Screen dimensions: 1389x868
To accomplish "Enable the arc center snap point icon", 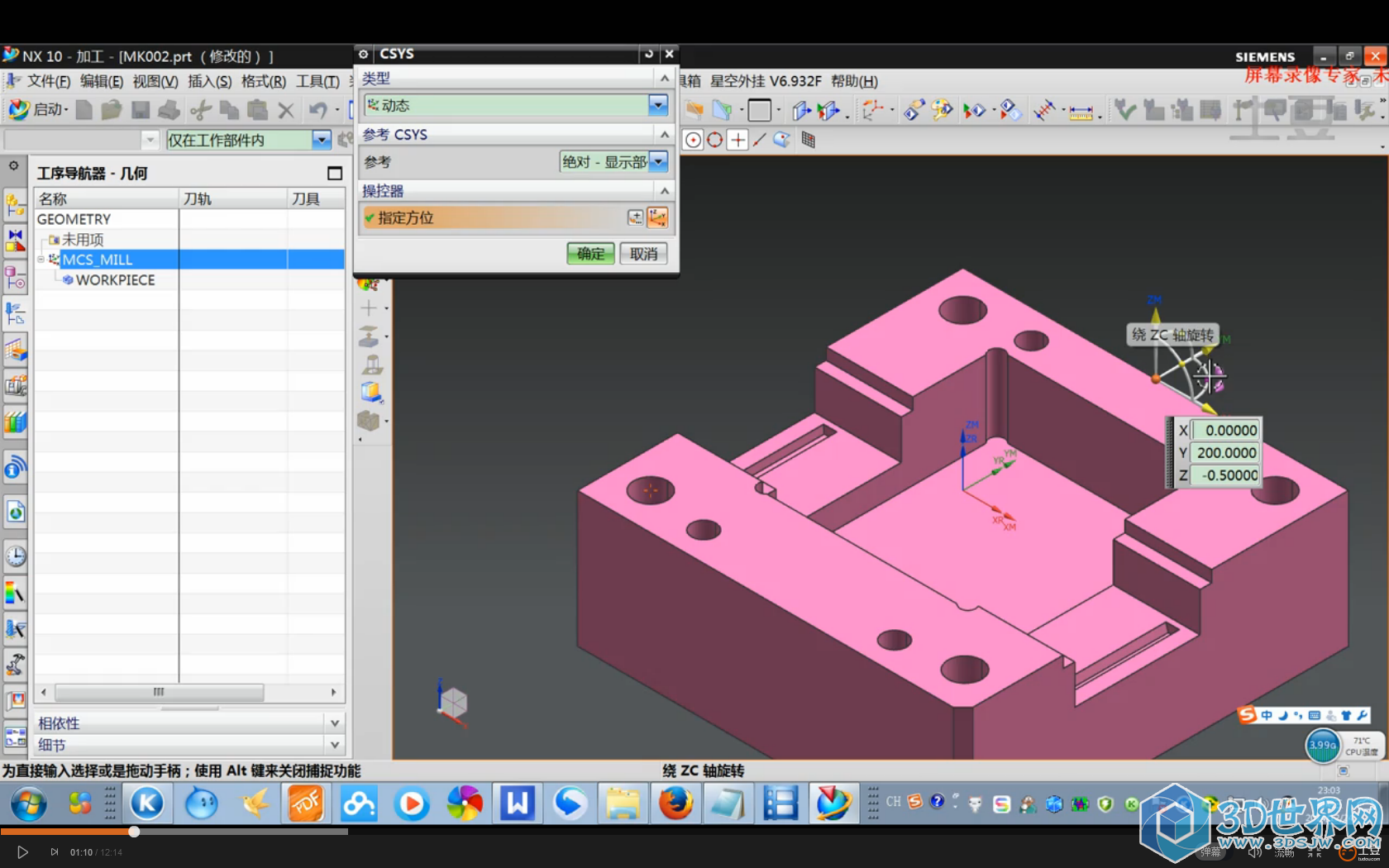I will click(694, 140).
